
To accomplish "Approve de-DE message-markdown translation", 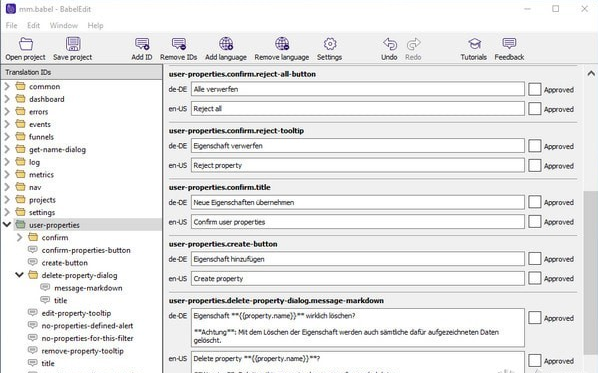I will [535, 318].
